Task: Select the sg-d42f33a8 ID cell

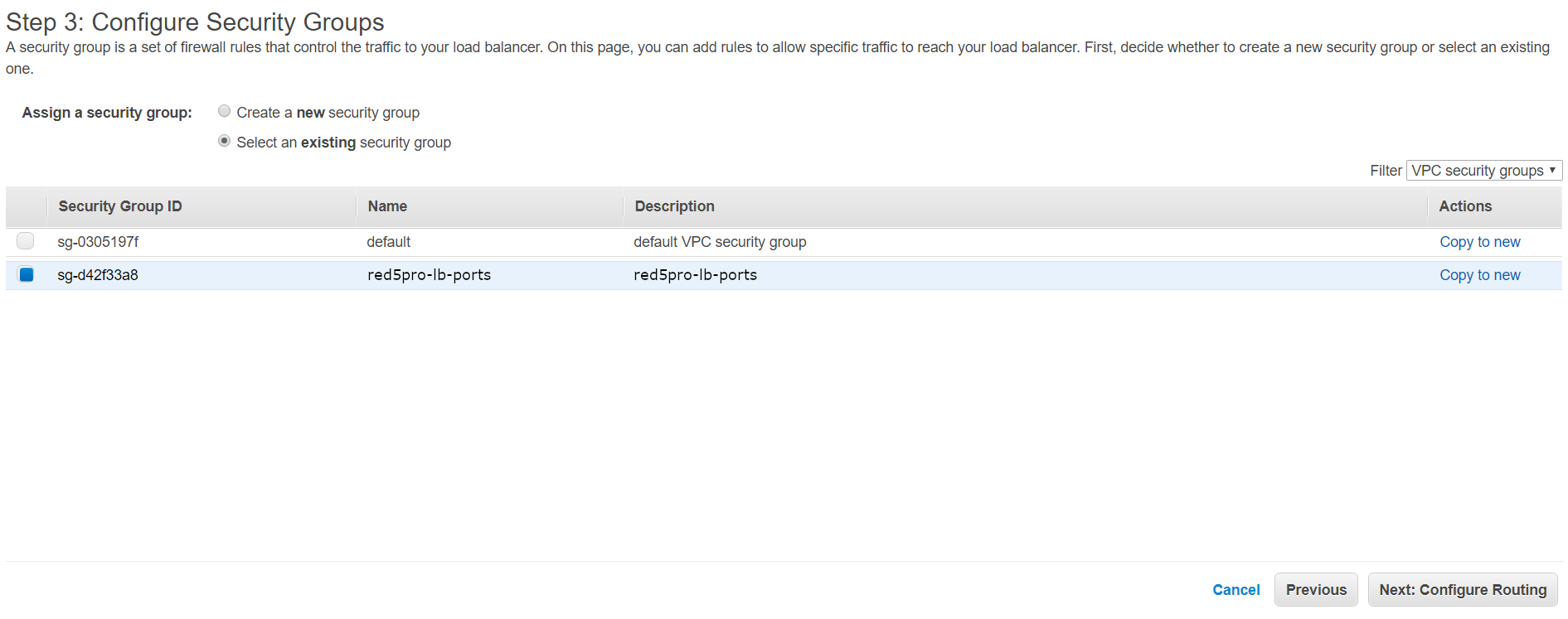Action: click(x=98, y=275)
